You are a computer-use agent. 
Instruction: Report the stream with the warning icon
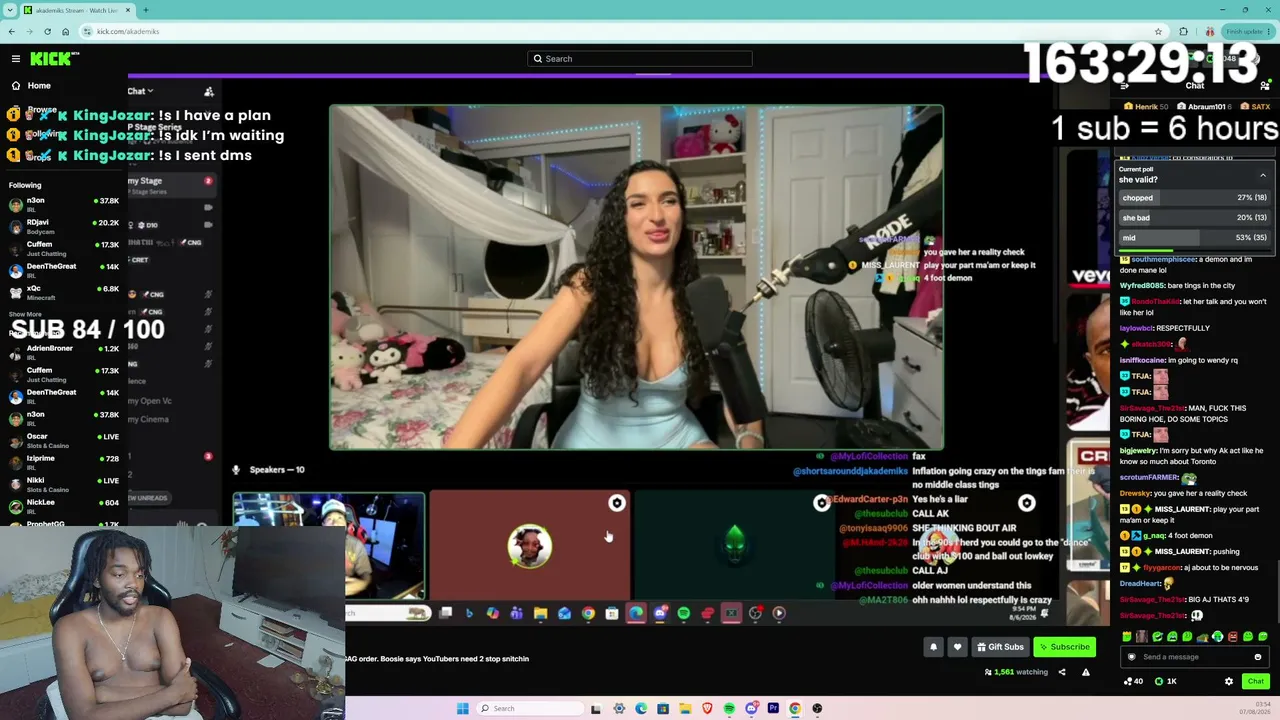(1085, 672)
